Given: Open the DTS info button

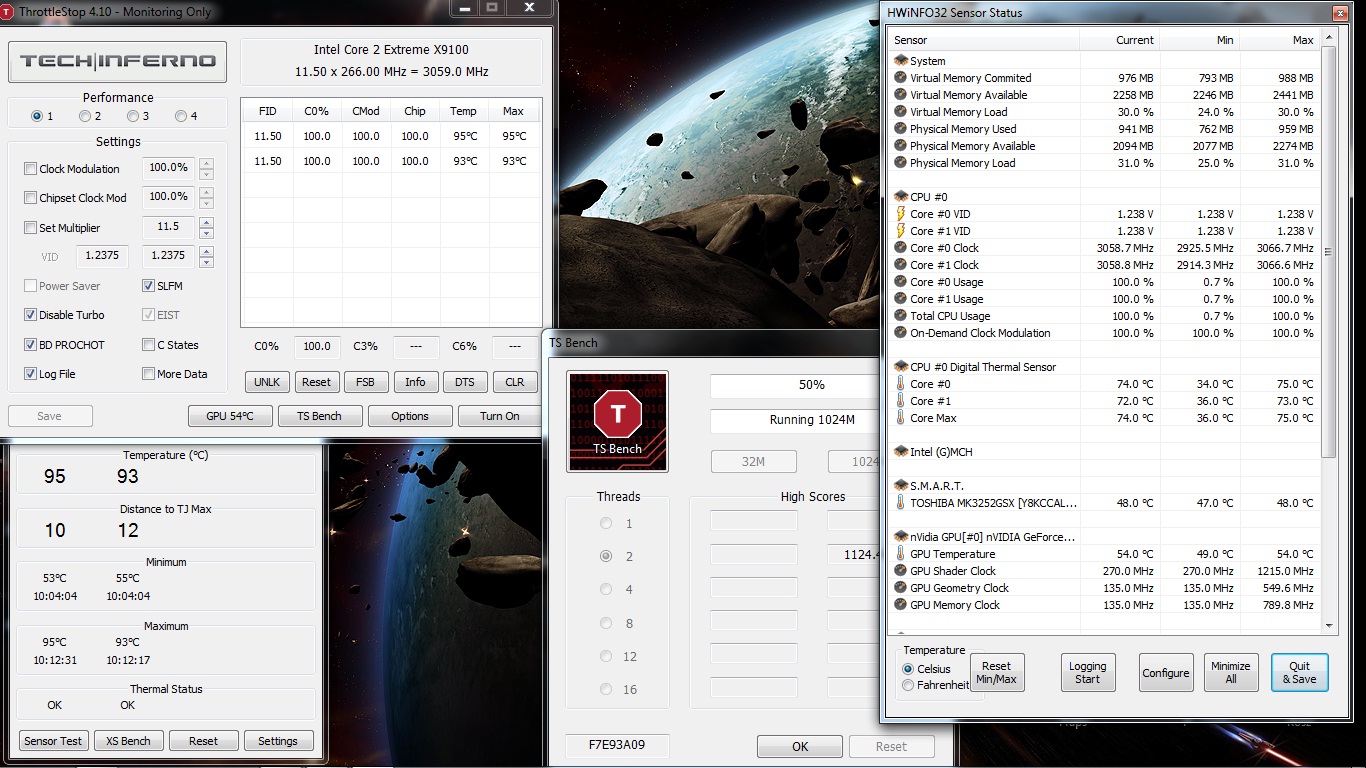Looking at the screenshot, I should coord(465,382).
